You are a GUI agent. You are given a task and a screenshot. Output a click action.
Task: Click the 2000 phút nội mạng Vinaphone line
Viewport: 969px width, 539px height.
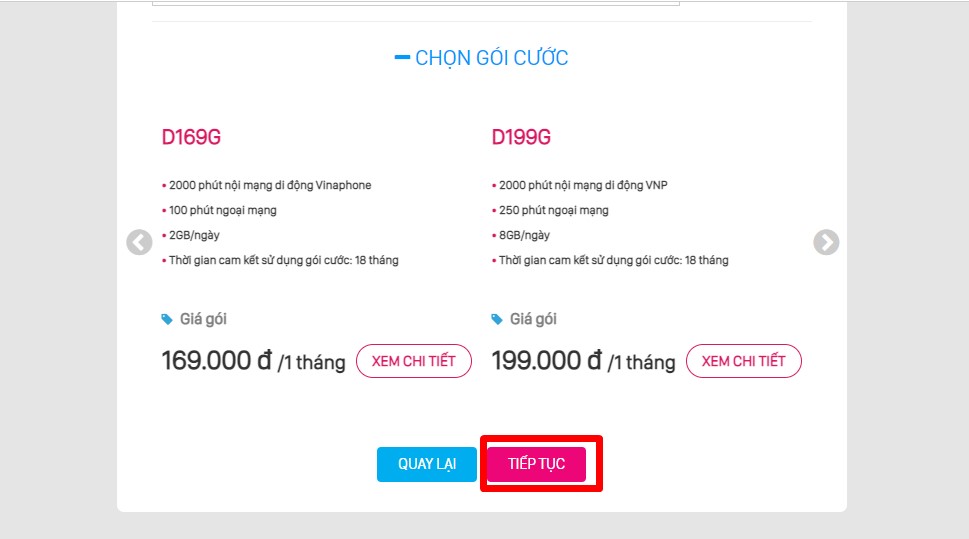270,185
